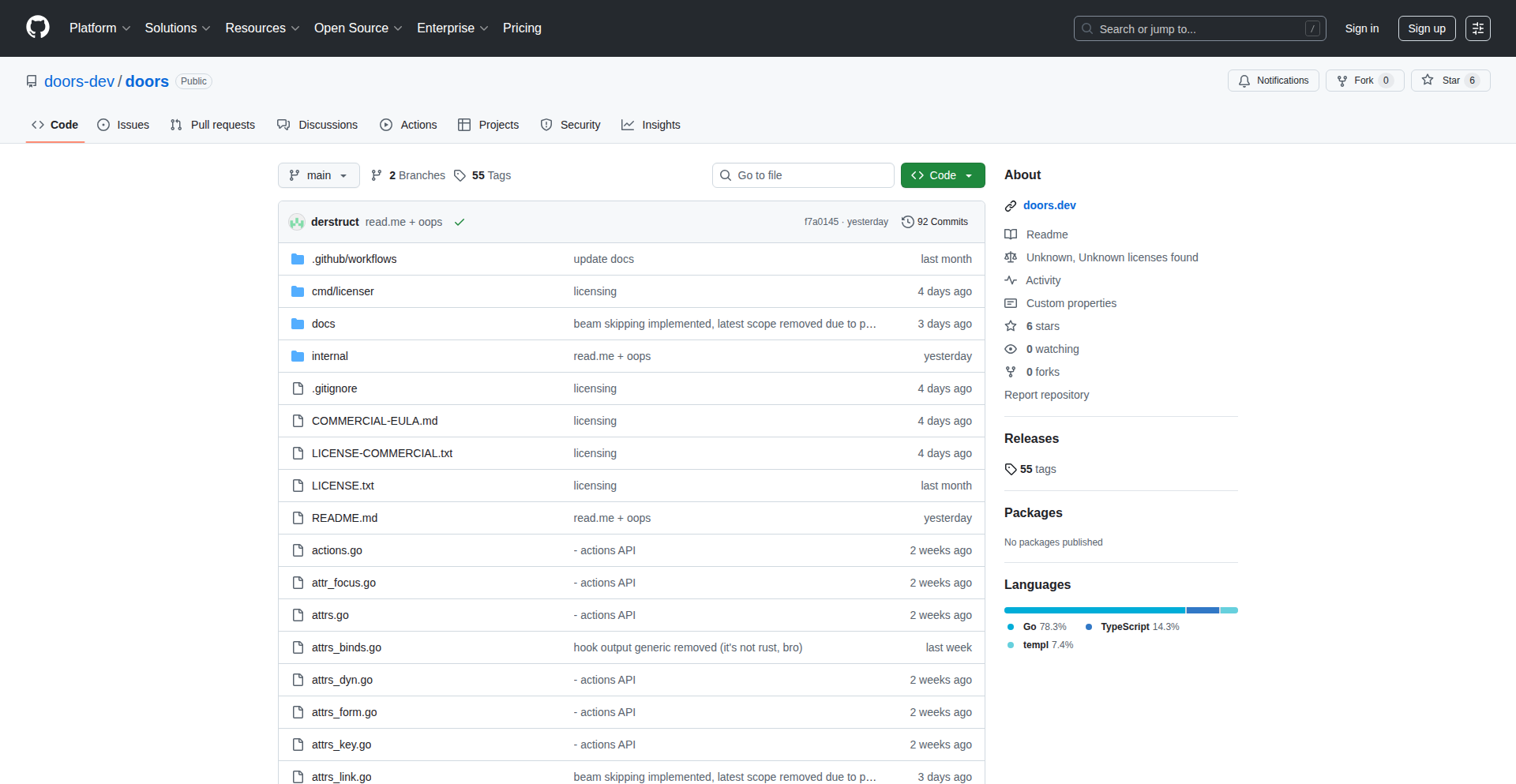Click derstruct's avatar image
Screen dimensions: 1516x784
coord(297,222)
